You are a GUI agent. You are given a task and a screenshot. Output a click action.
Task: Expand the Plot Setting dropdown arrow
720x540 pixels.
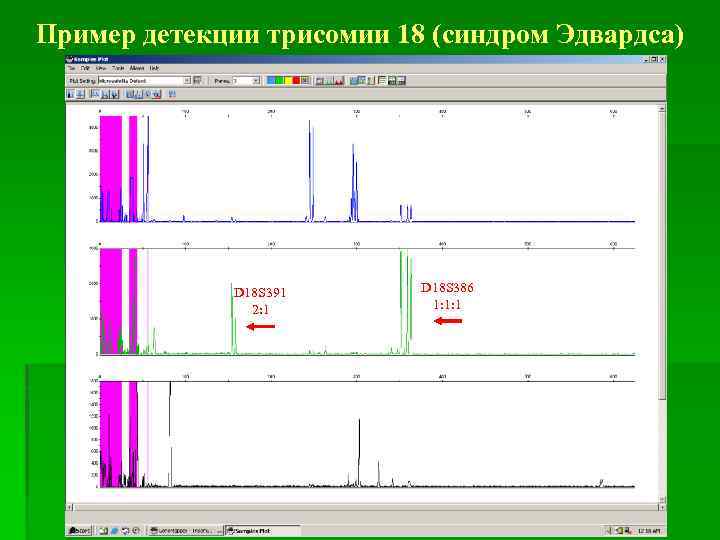pyautogui.click(x=187, y=81)
